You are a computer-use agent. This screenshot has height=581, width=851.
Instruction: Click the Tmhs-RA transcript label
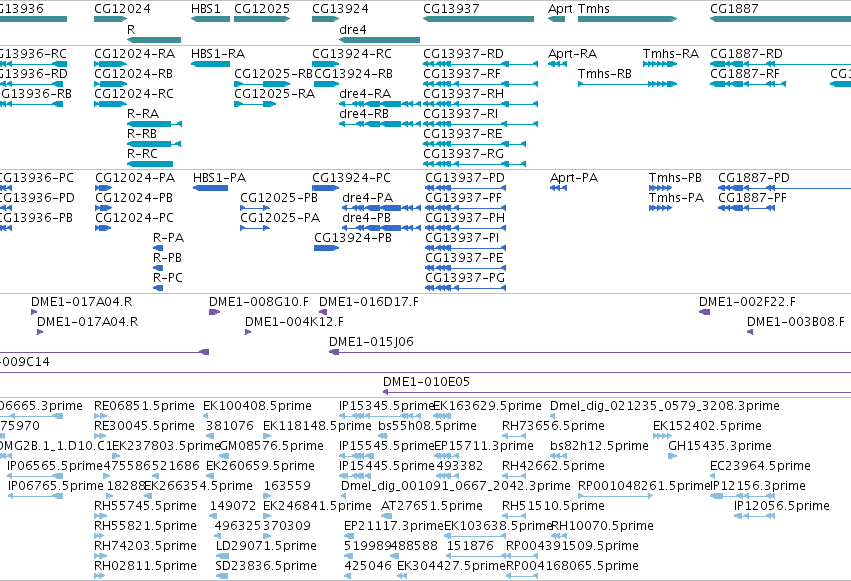(671, 54)
